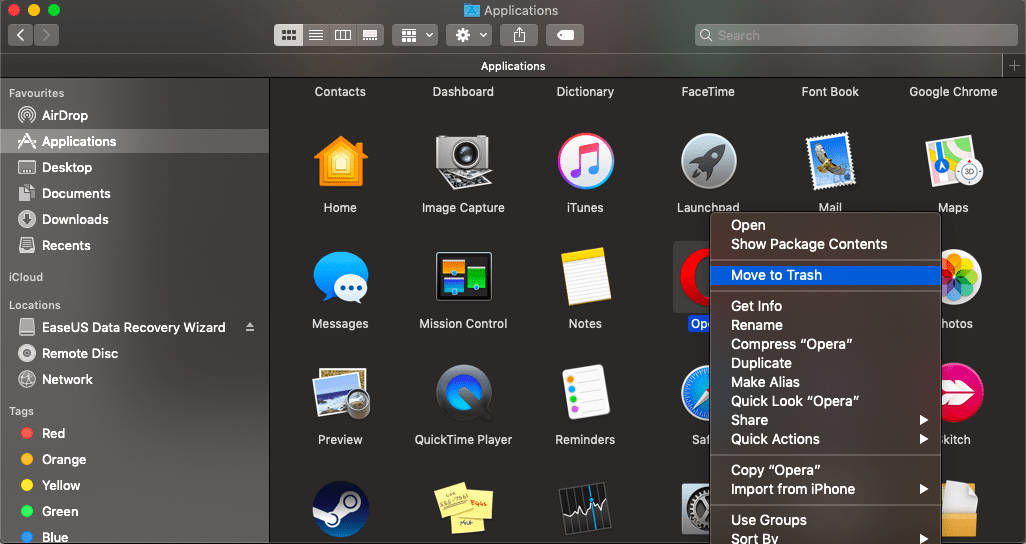Viewport: 1026px width, 544px height.
Task: Select the Stocks chart icon
Action: pos(585,509)
